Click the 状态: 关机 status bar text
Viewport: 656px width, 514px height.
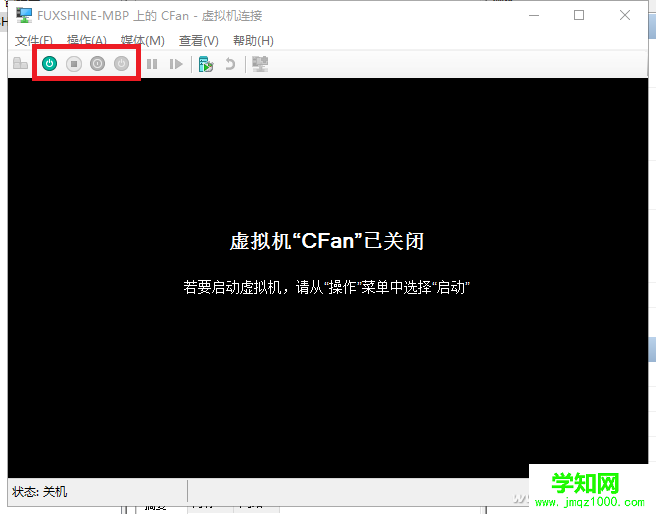tap(39, 492)
